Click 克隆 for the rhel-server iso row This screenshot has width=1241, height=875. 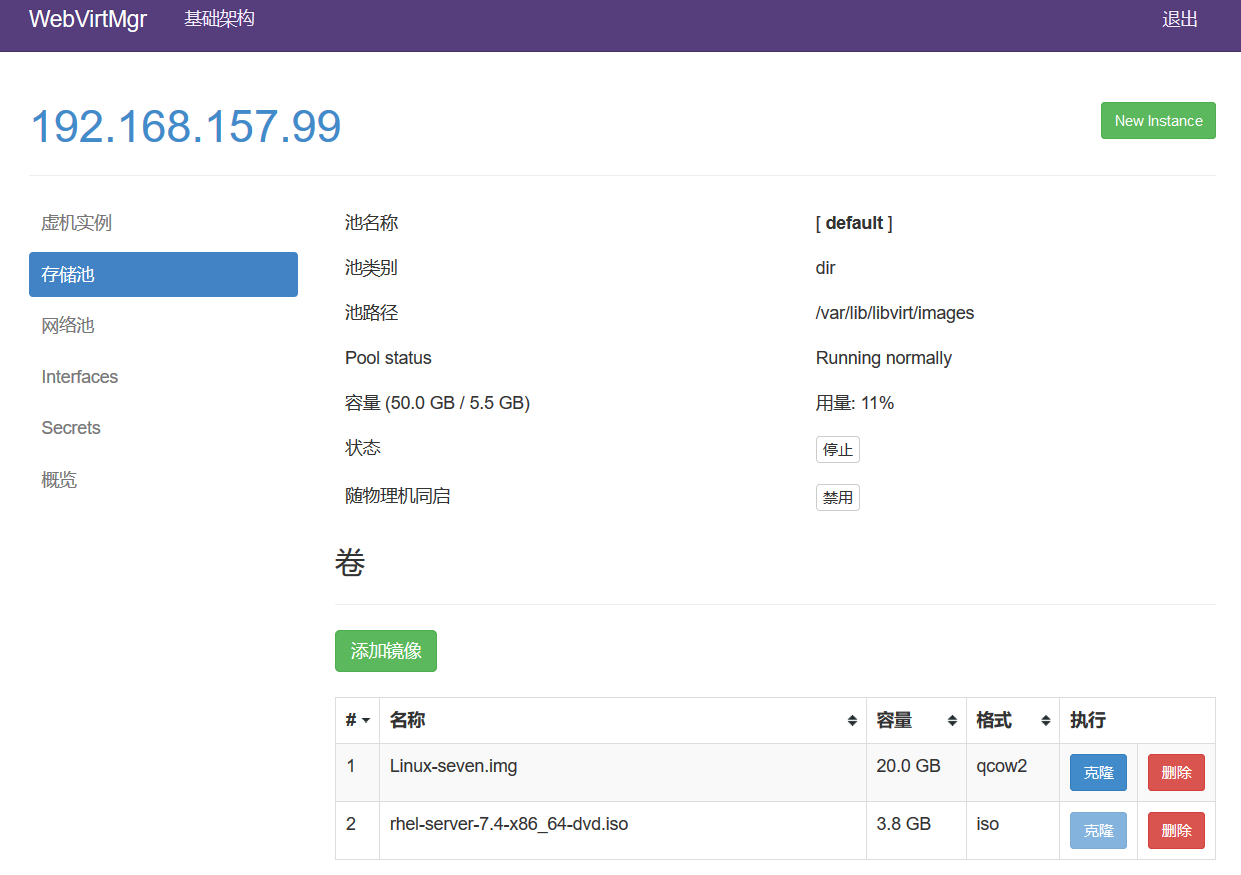tap(1098, 831)
